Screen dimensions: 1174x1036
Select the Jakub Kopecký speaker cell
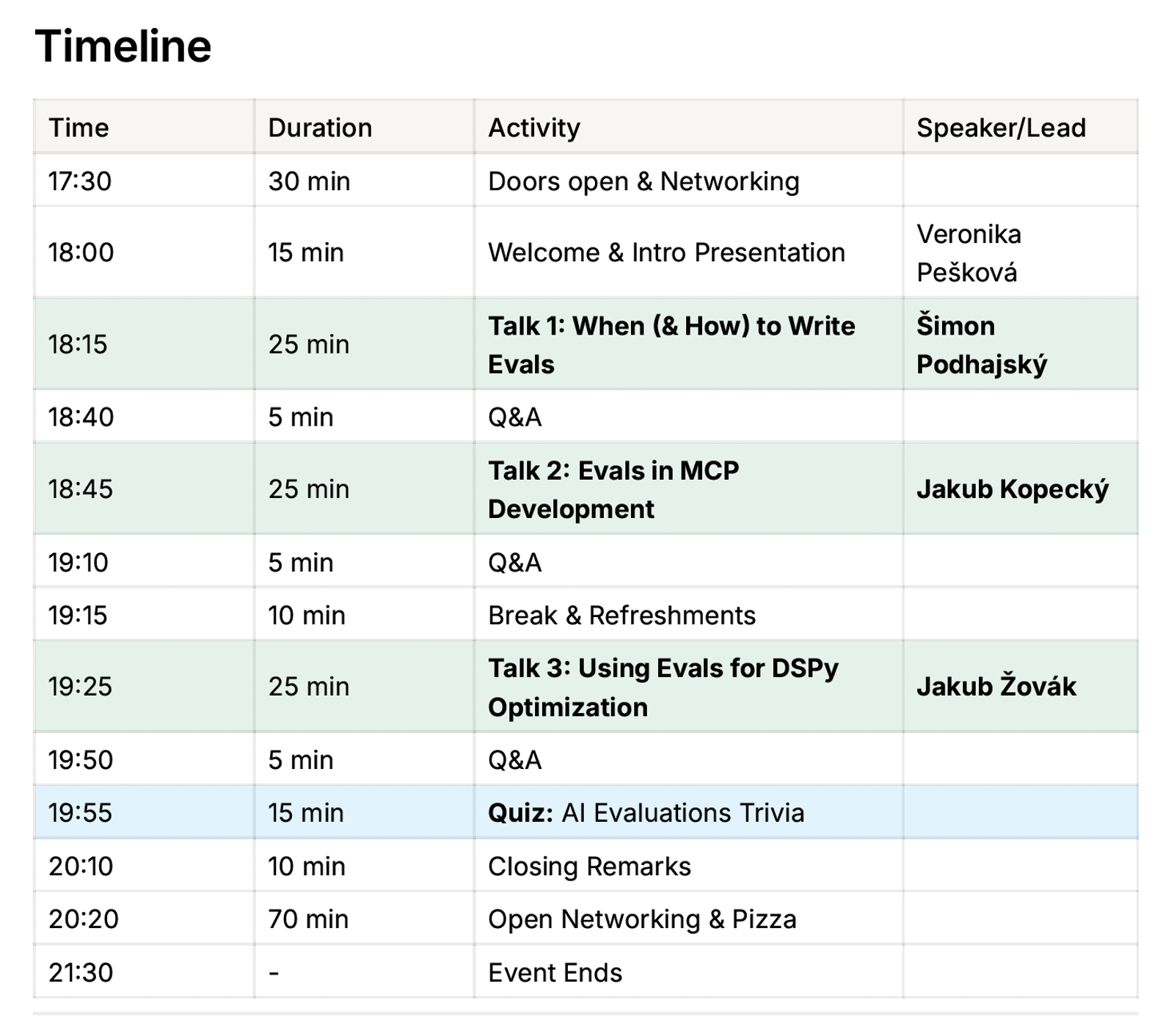pos(1013,489)
